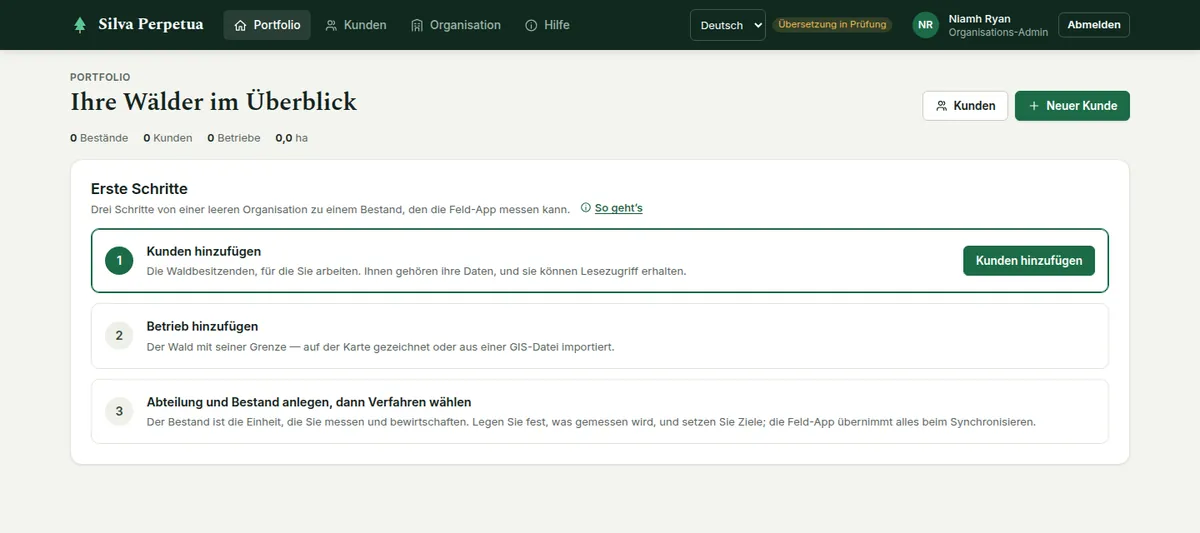Click the Übersetzung in Prüfung badge
The width and height of the screenshot is (1200, 533).
(833, 24)
